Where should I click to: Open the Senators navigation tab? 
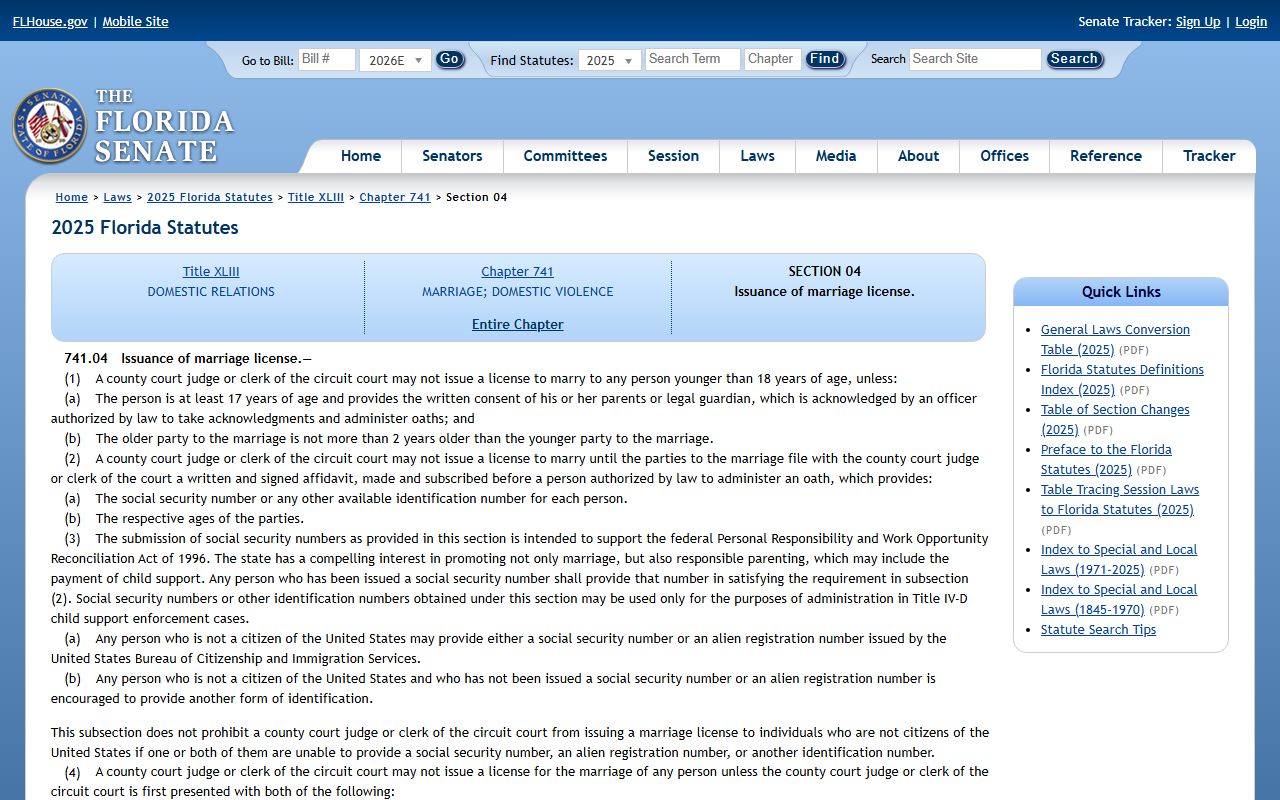point(452,156)
